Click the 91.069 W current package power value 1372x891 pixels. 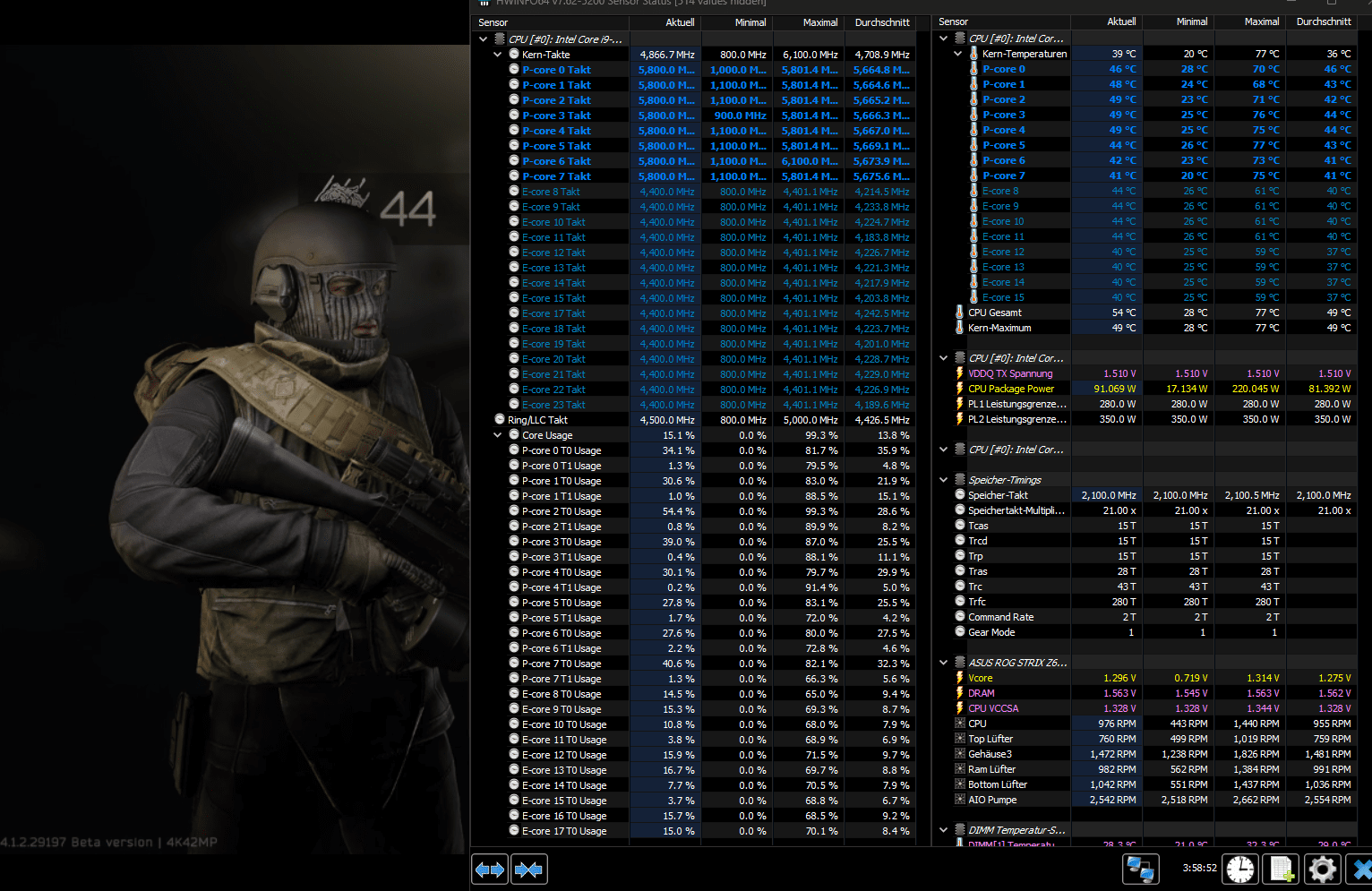click(1115, 389)
